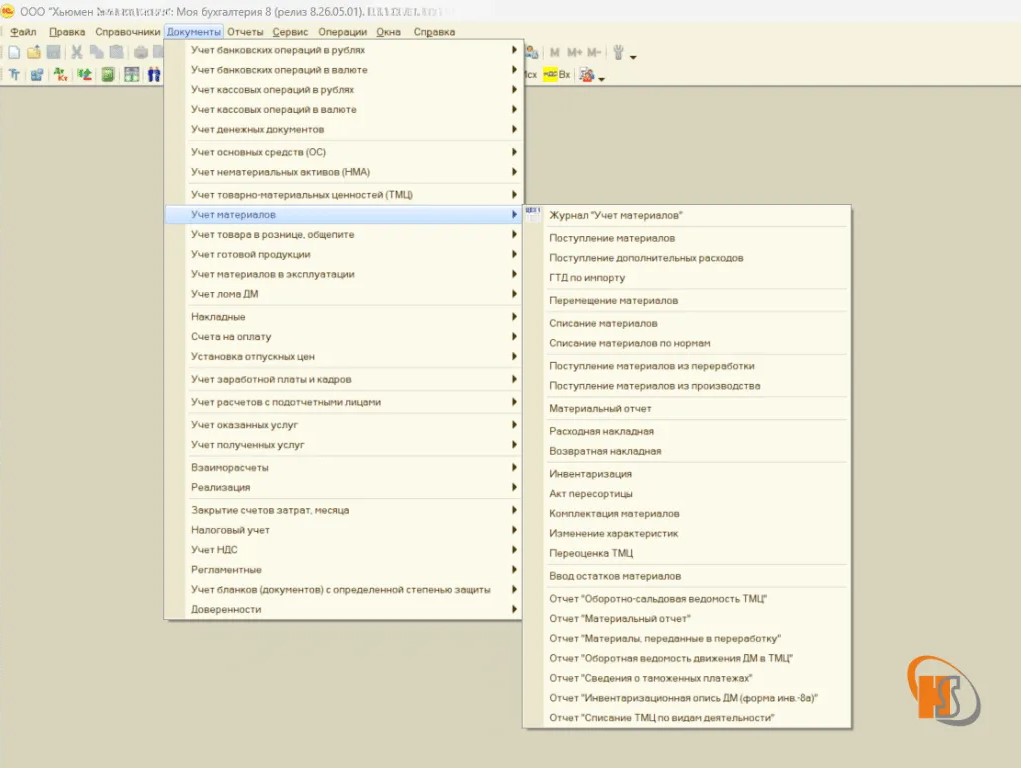Click the journal icon beside Журнал "Учет материалов"
The image size is (1023, 769).
pyautogui.click(x=533, y=214)
